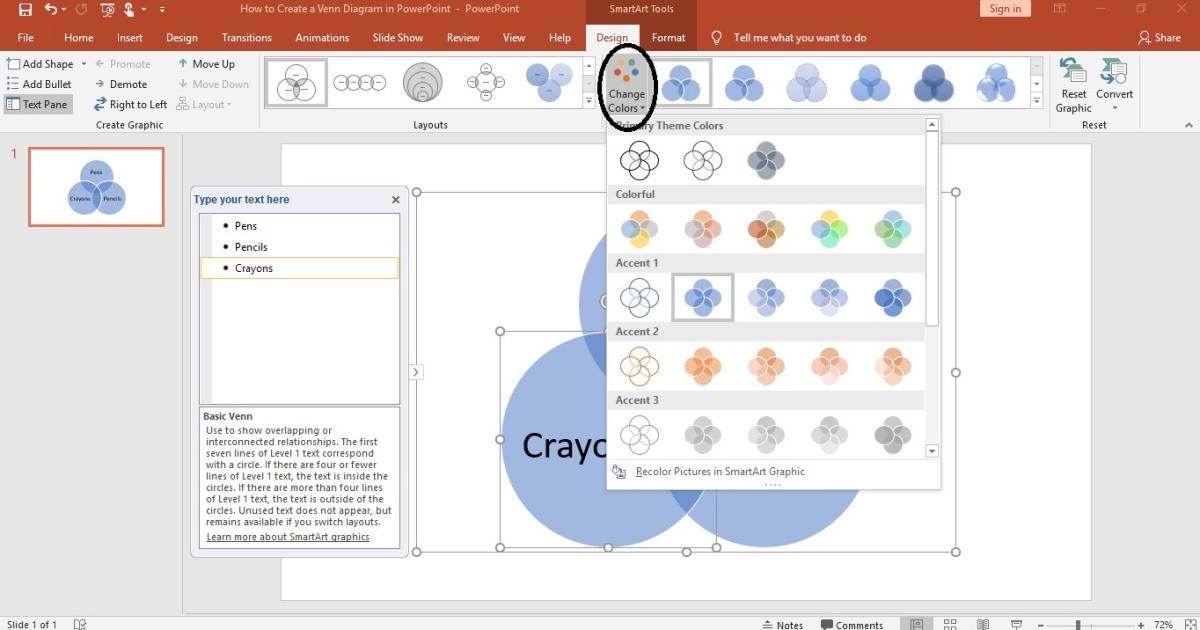1200x630 pixels.
Task: Select the first Accent 1 colorless variant
Action: 639,296
